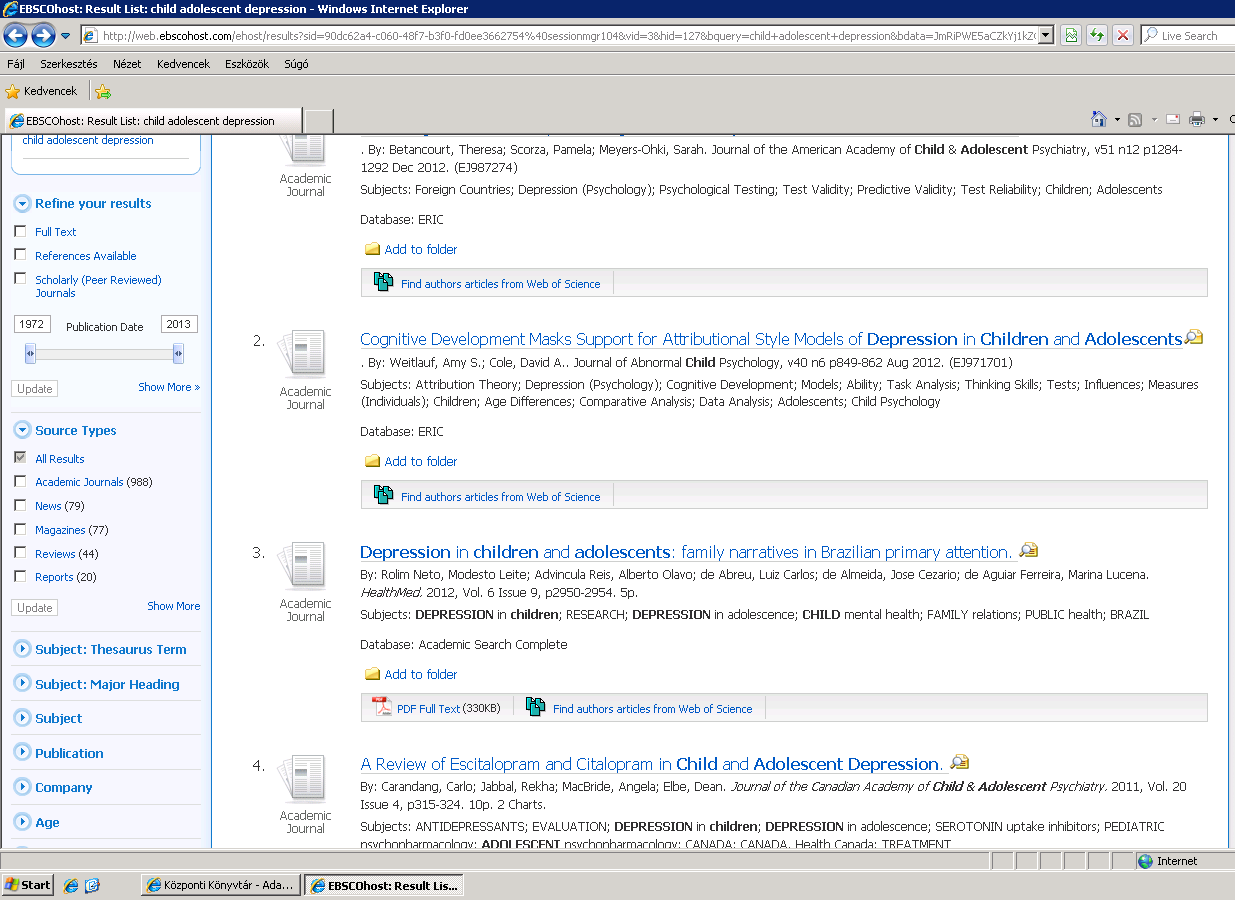Click Academic Journal icon of result 2
This screenshot has width=1235, height=900.
pyautogui.click(x=302, y=354)
